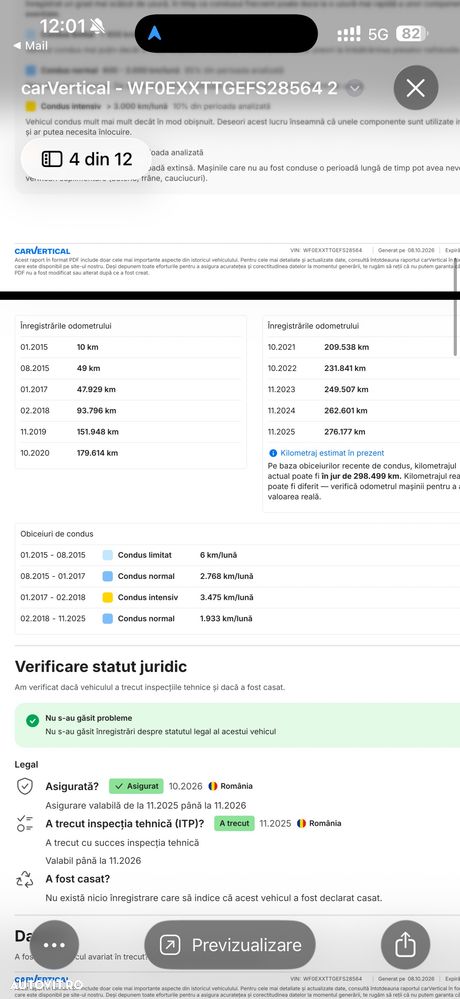This screenshot has width=460, height=999.
Task: Select the light blue 'Condus limitat' swatch
Action: point(108,556)
